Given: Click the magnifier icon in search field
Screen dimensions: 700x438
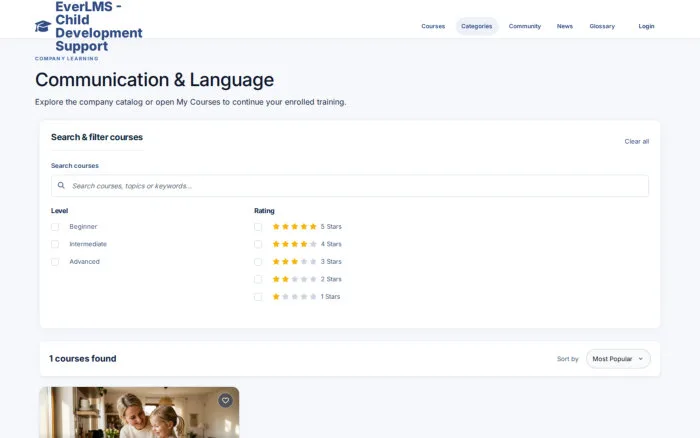Looking at the screenshot, I should coord(61,185).
